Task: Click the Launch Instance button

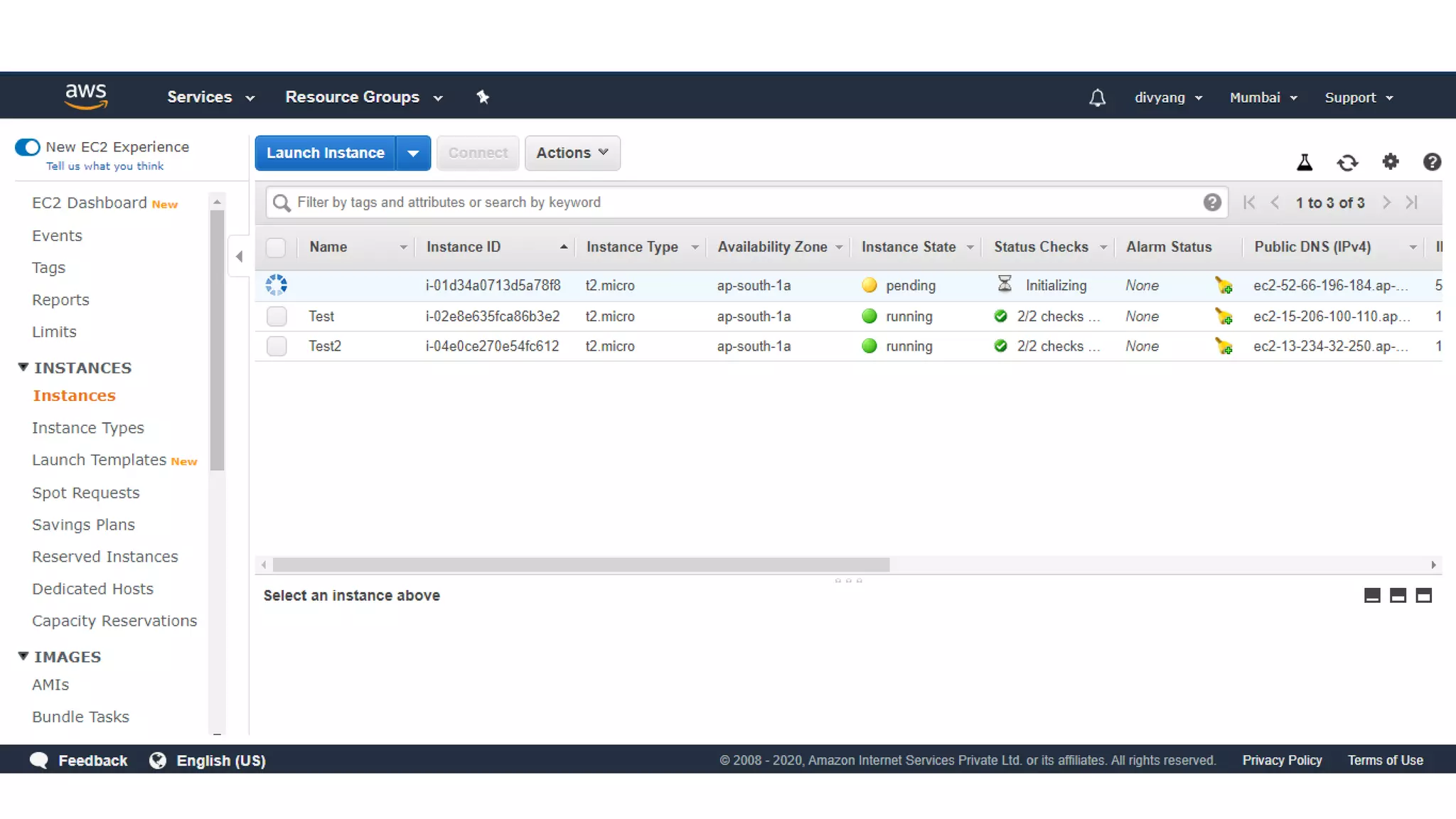Action: click(325, 153)
